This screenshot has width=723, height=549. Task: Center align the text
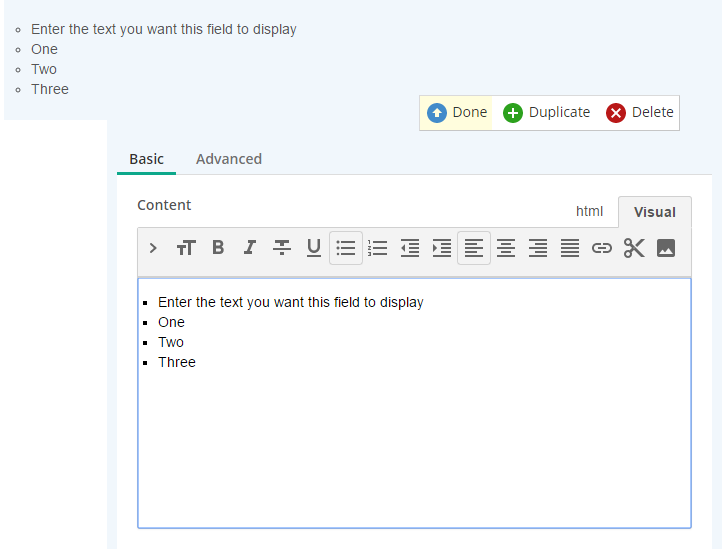click(506, 248)
